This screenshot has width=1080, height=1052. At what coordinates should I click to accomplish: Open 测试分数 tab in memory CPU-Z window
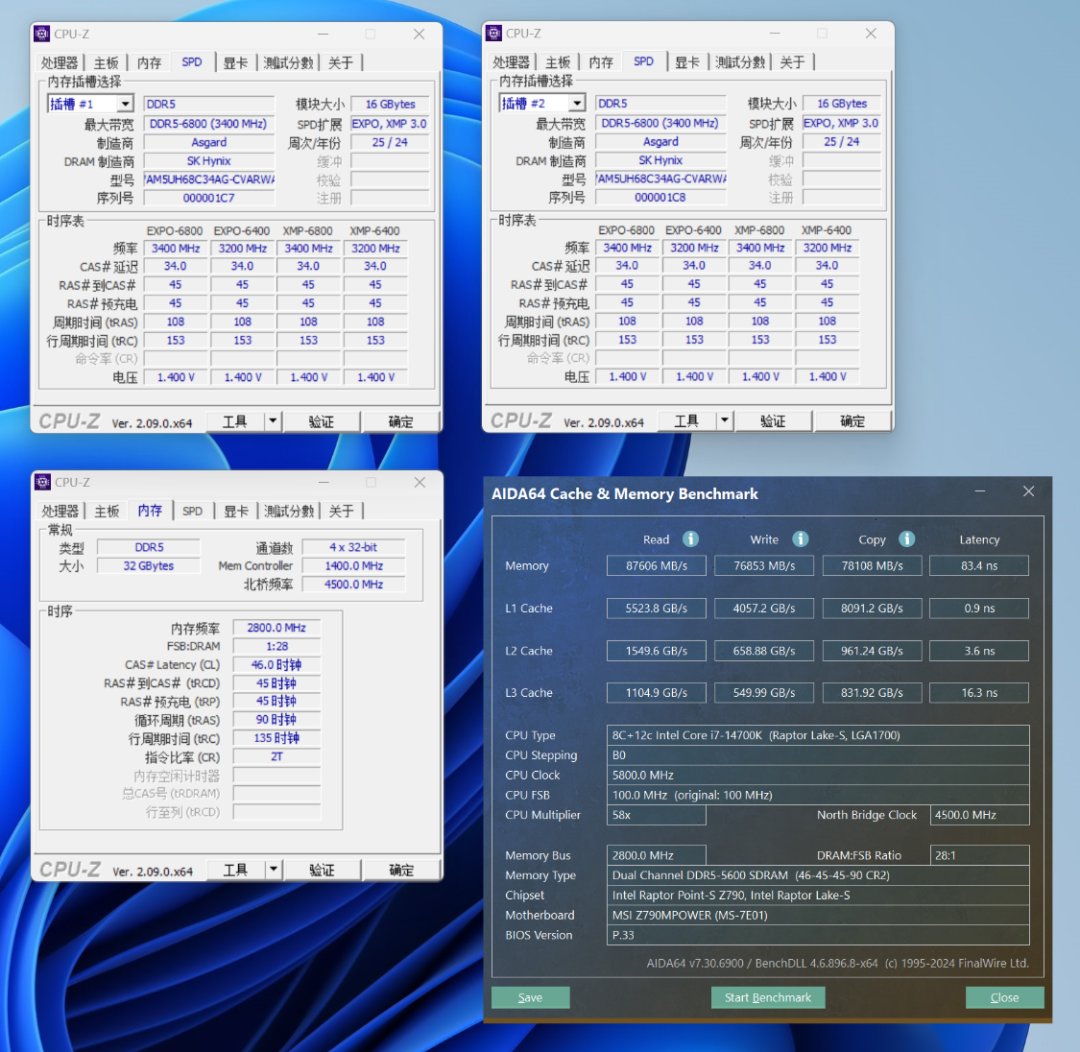(289, 511)
